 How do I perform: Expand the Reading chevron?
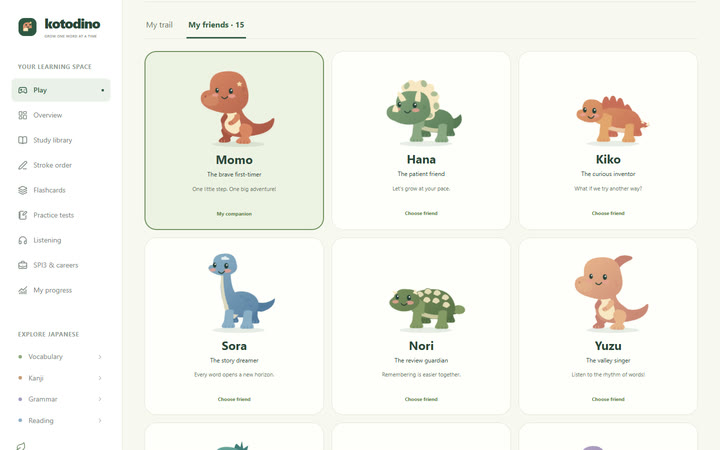100,421
